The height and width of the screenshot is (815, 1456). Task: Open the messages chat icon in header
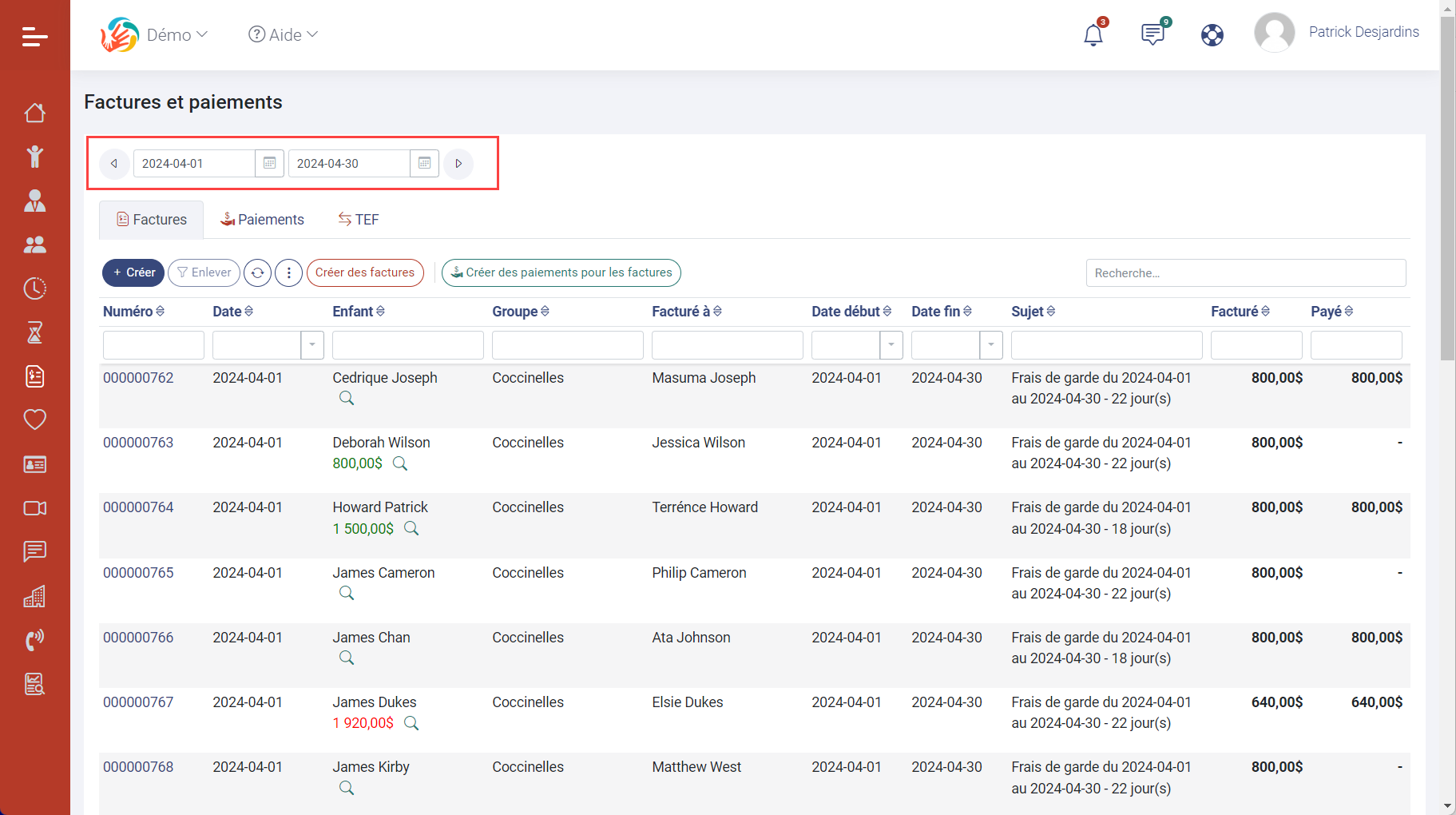tap(1153, 34)
